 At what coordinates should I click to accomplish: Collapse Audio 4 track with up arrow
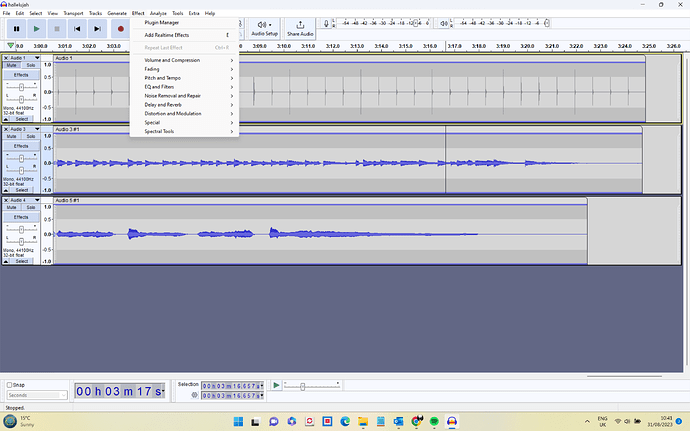[x=6, y=262]
